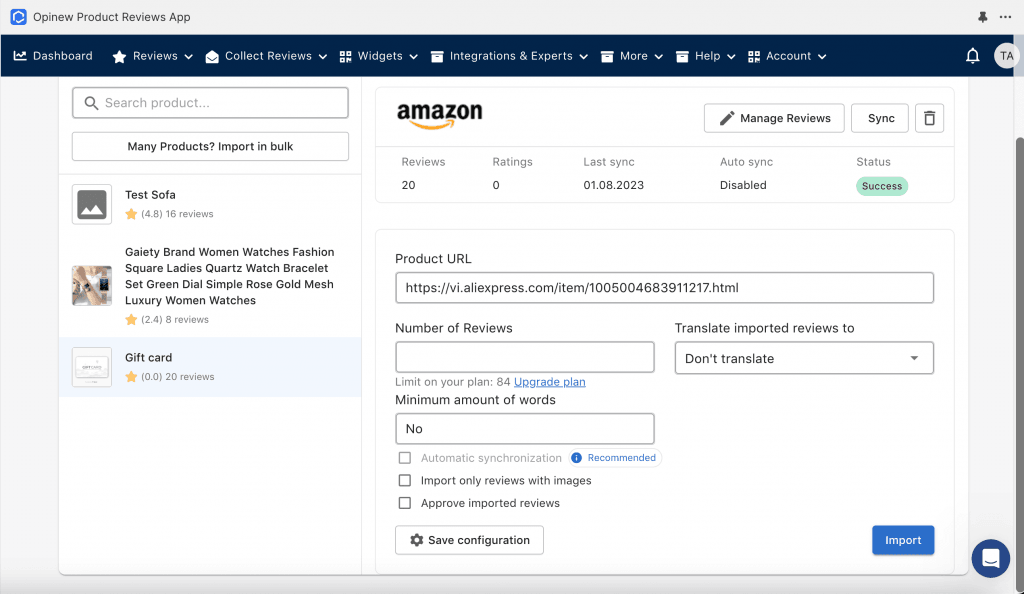
Task: Select the Gift card product
Action: (x=210, y=367)
